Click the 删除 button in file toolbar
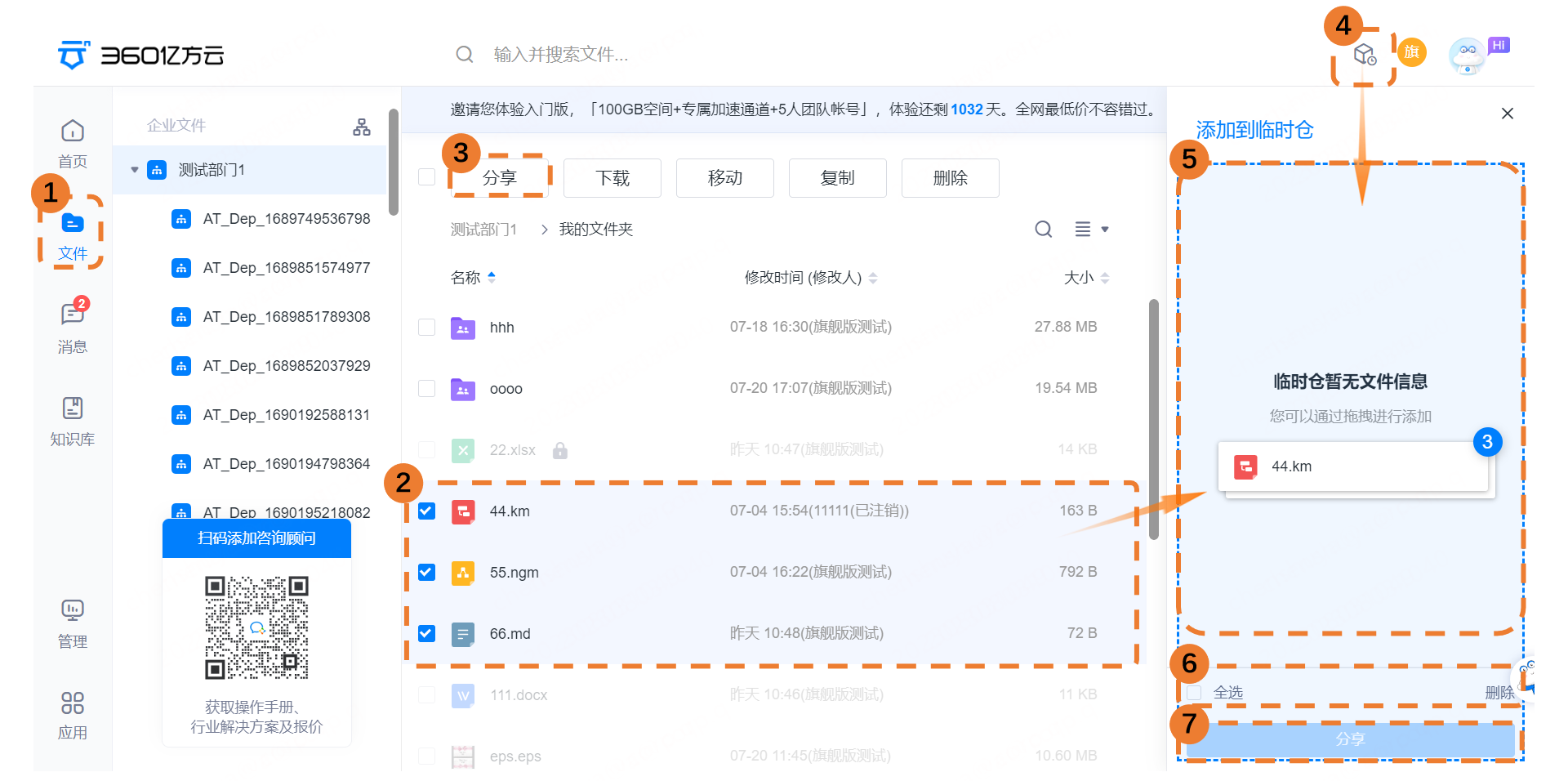Screen dimensions: 1568x781 (951, 178)
